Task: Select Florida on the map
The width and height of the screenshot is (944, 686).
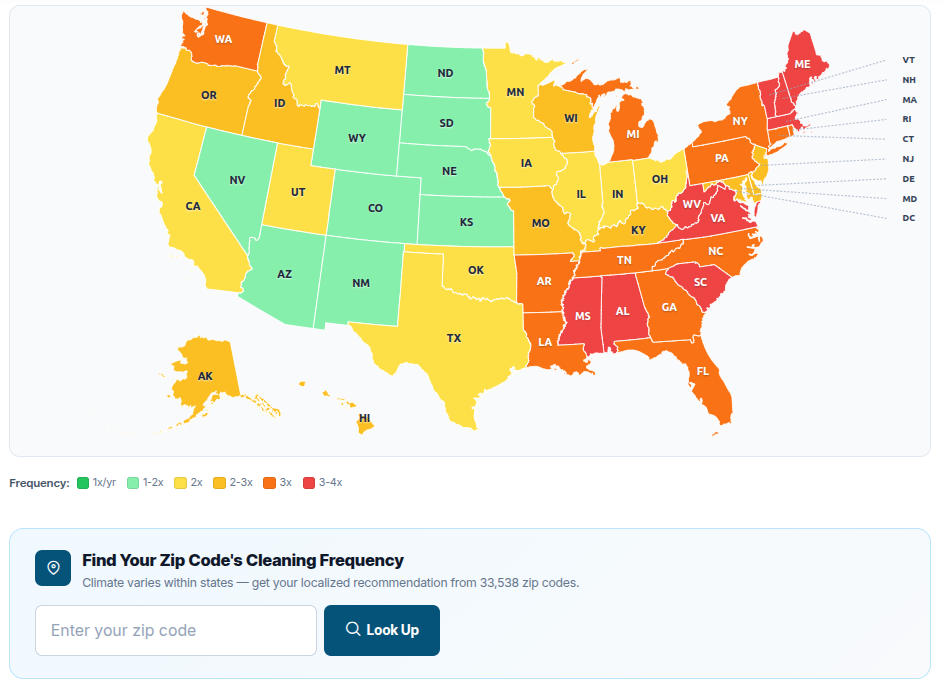Action: [x=703, y=372]
